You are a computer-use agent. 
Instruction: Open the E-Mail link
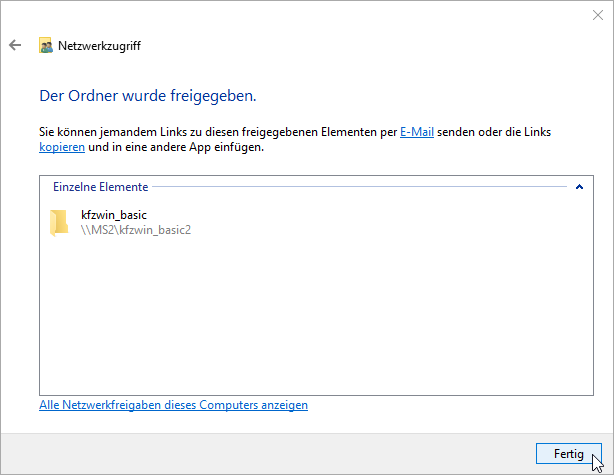click(x=417, y=132)
